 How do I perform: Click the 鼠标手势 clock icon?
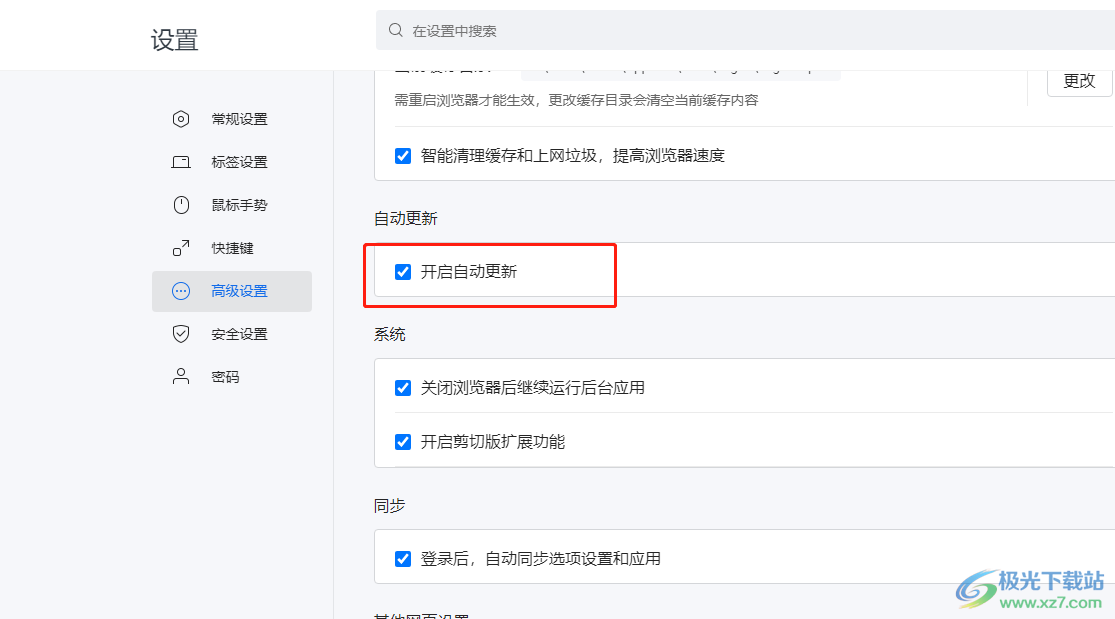pos(181,204)
